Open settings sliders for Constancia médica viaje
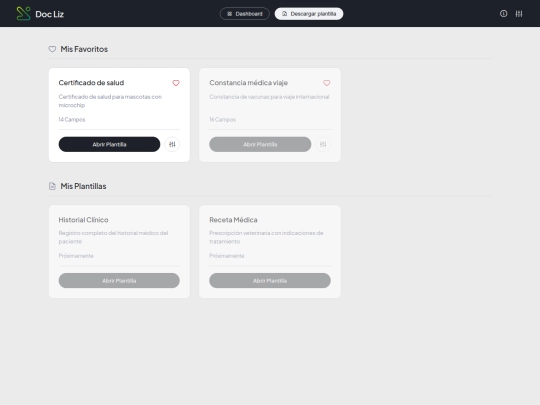The width and height of the screenshot is (540, 405). (x=323, y=144)
